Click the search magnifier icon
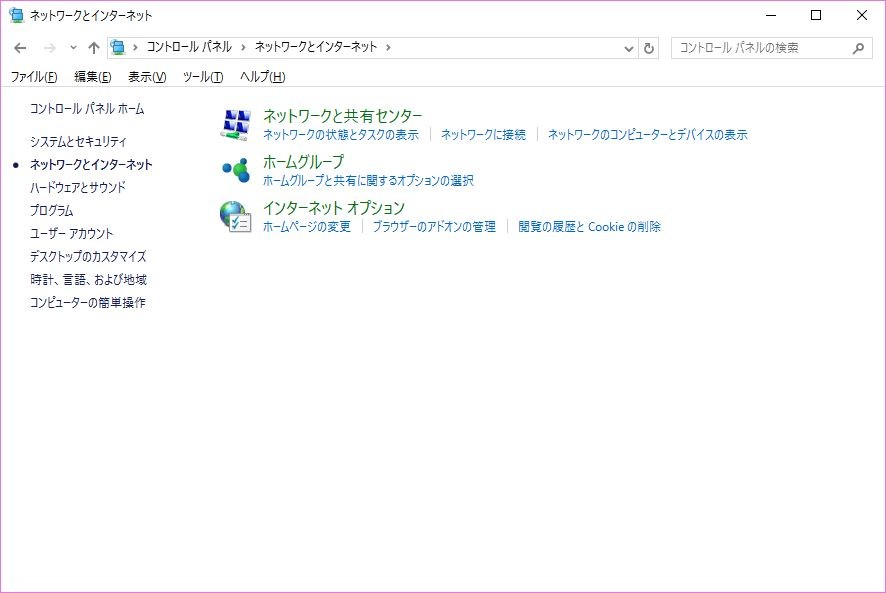The height and width of the screenshot is (593, 886). pyautogui.click(x=859, y=48)
